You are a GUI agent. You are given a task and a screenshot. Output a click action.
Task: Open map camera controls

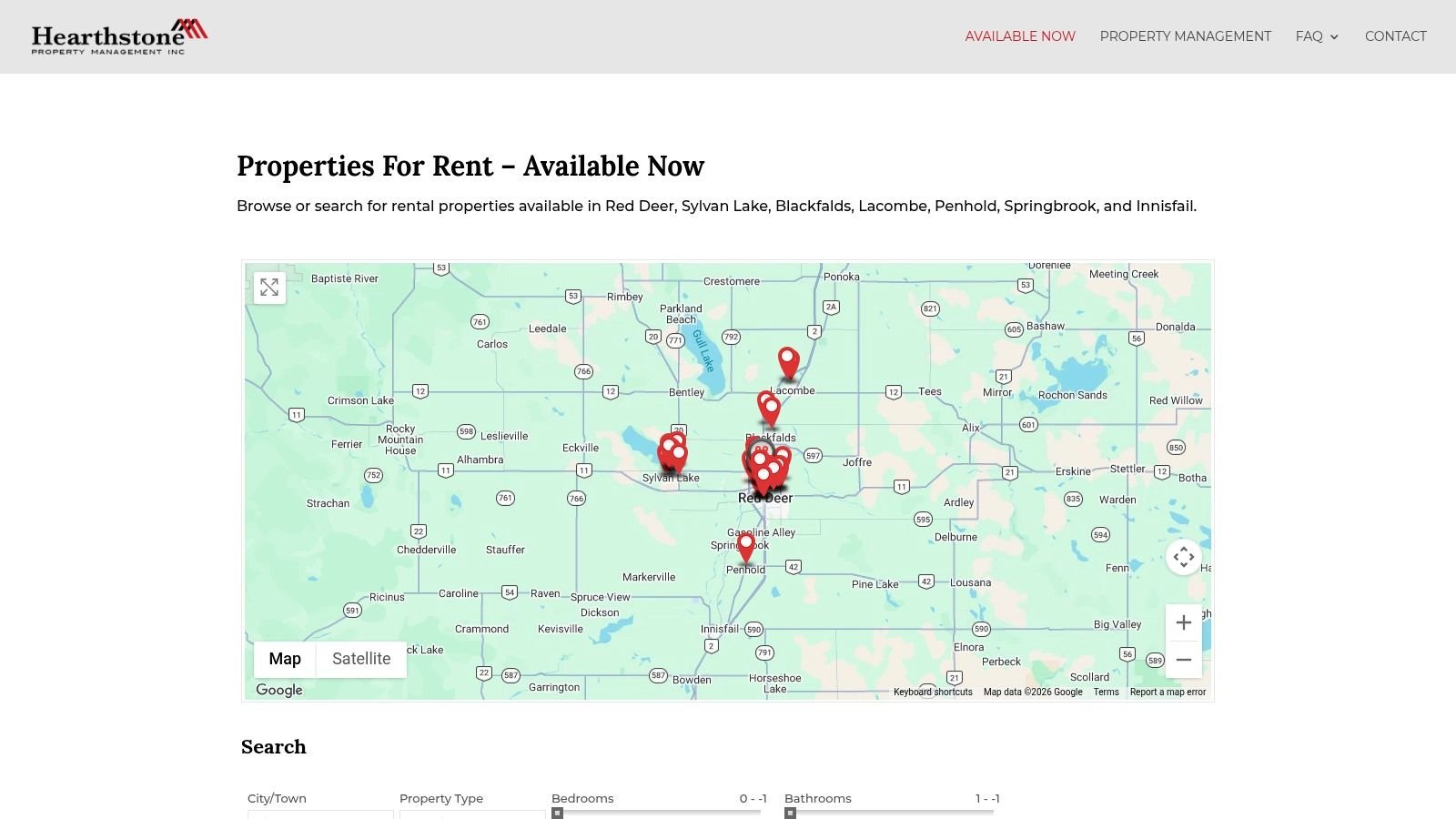1183,557
